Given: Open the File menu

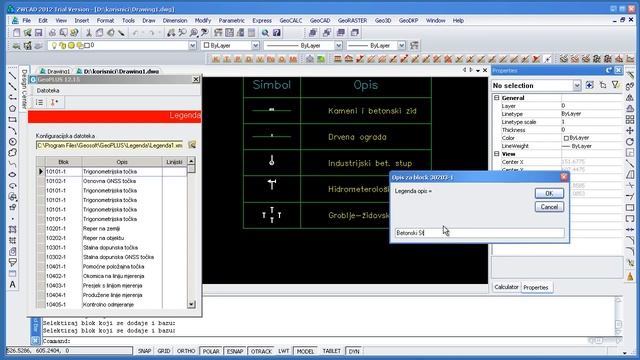Looking at the screenshot, I should (x=27, y=20).
